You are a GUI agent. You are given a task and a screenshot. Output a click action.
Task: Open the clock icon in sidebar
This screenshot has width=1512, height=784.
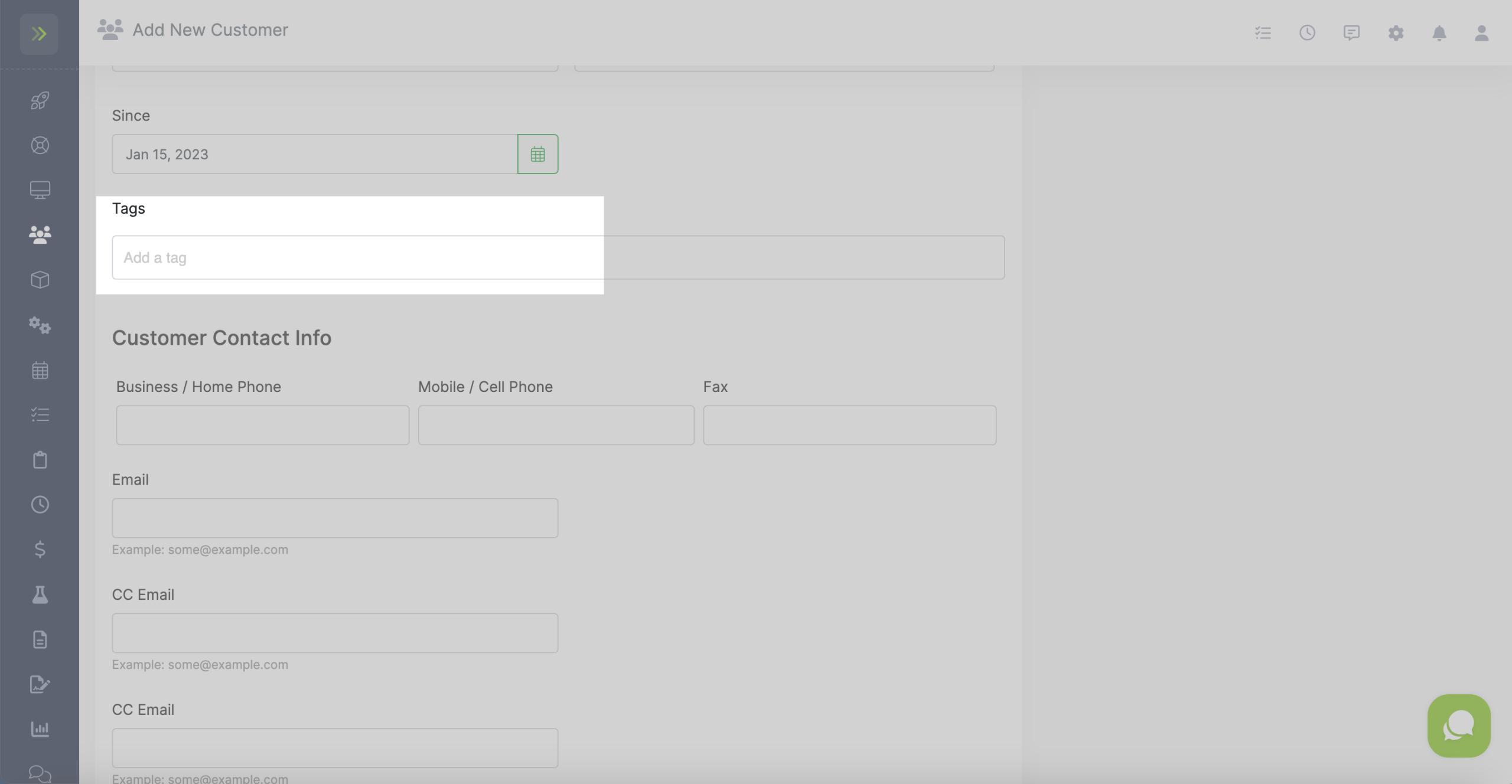point(40,505)
